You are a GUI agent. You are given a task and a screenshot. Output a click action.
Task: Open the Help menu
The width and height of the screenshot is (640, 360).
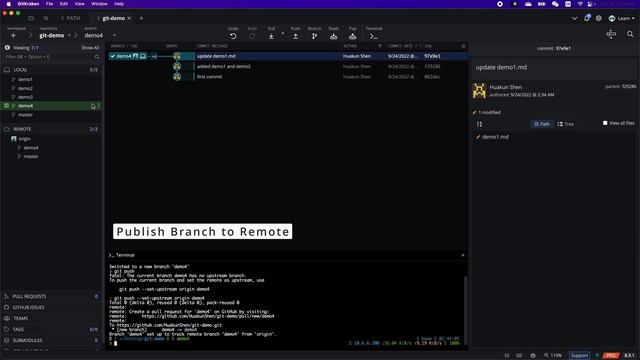point(119,4)
